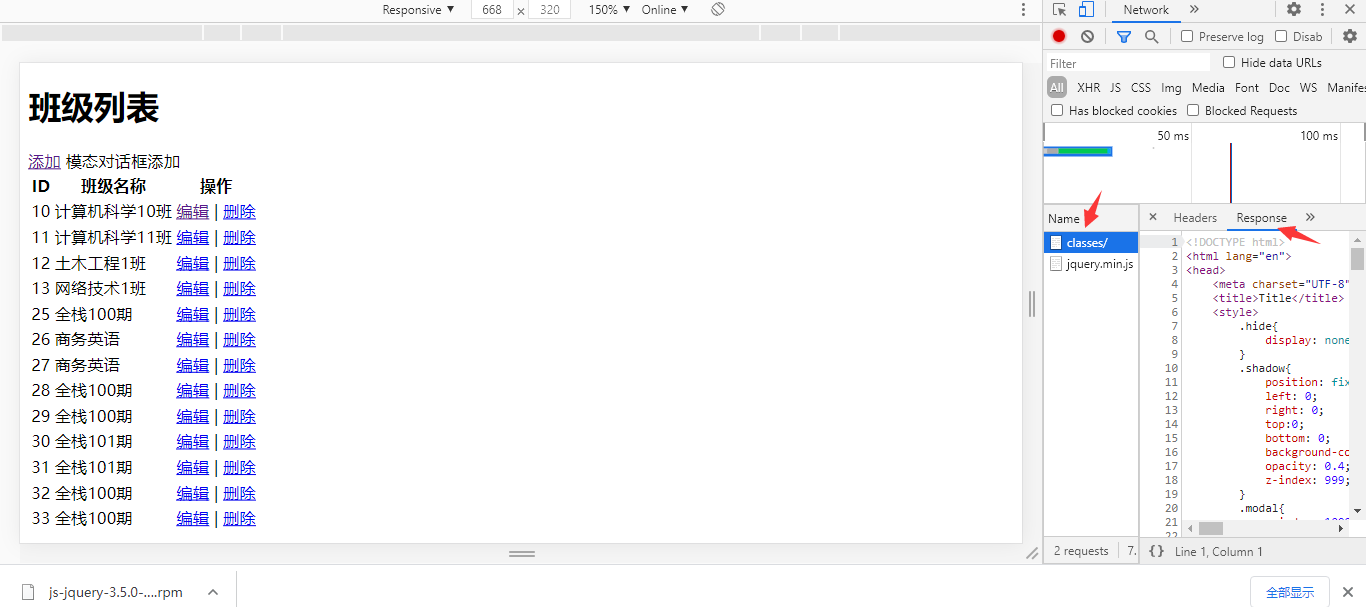1366x607 pixels.
Task: Filter requests by XHR
Action: pos(1088,87)
